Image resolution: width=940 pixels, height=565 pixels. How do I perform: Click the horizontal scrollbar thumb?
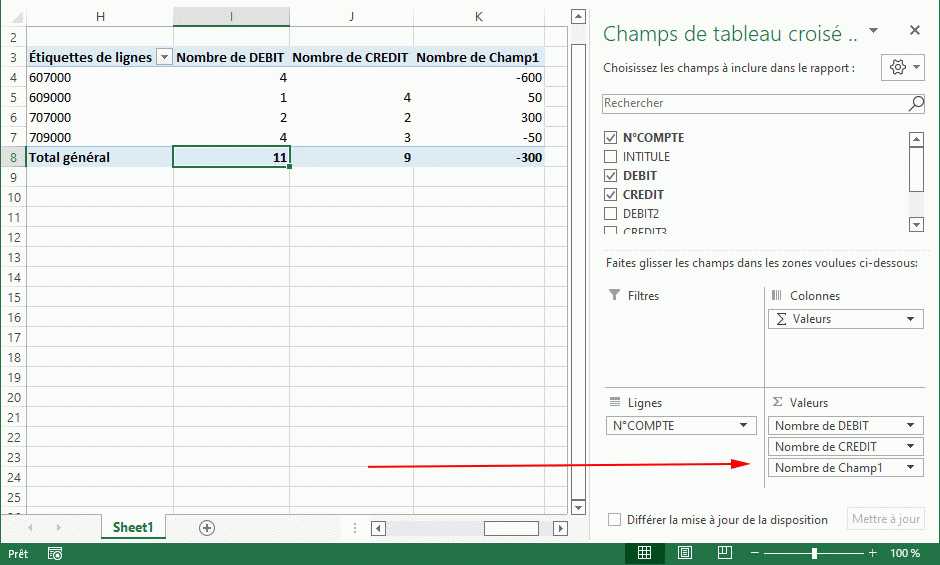coord(511,528)
